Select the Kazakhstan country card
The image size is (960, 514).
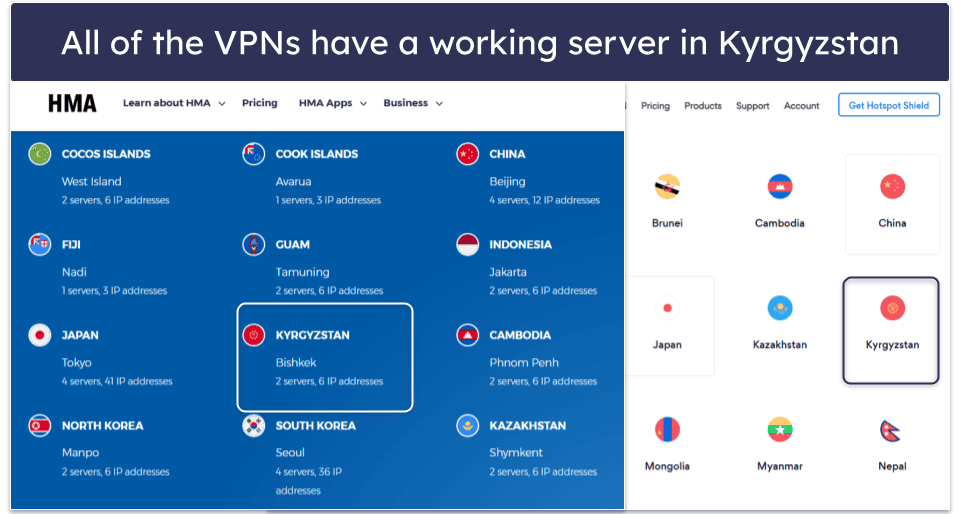779,326
